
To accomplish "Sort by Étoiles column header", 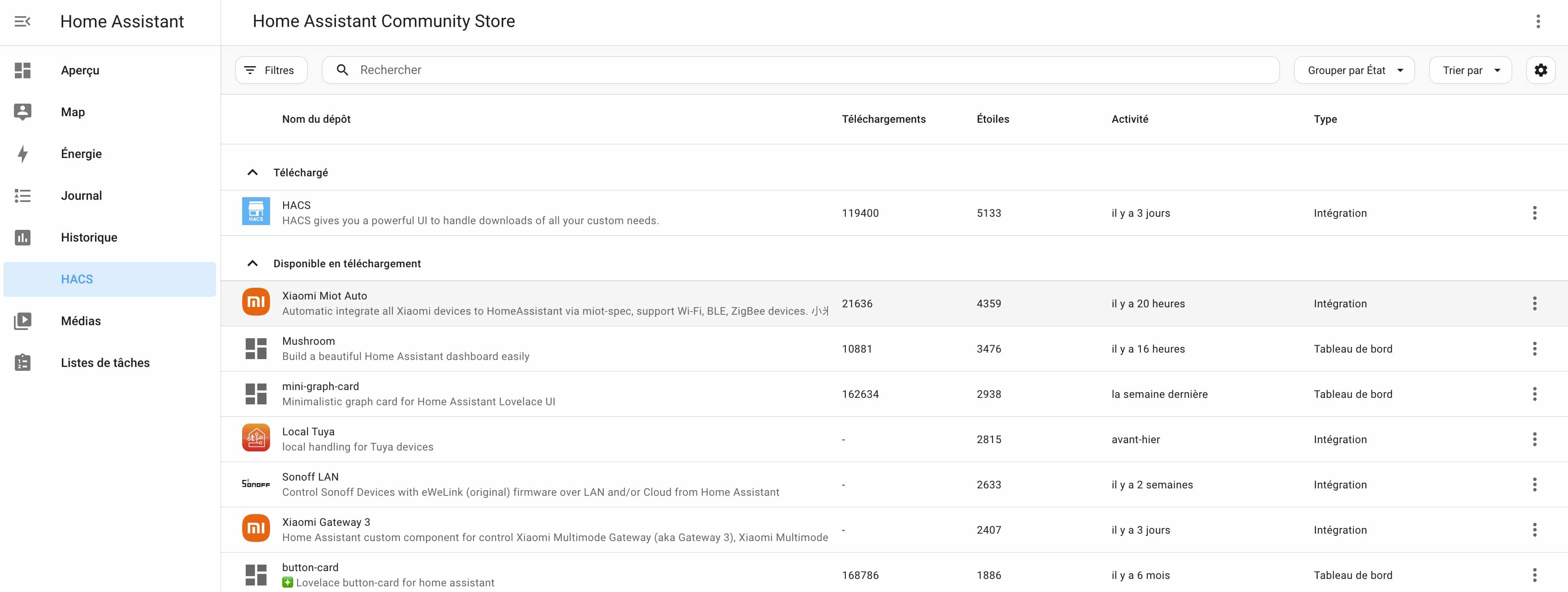I will point(993,119).
